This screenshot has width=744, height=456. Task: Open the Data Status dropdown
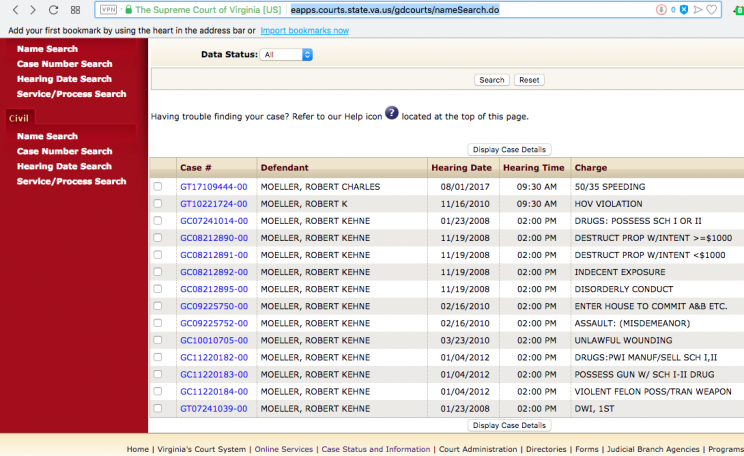(x=286, y=55)
